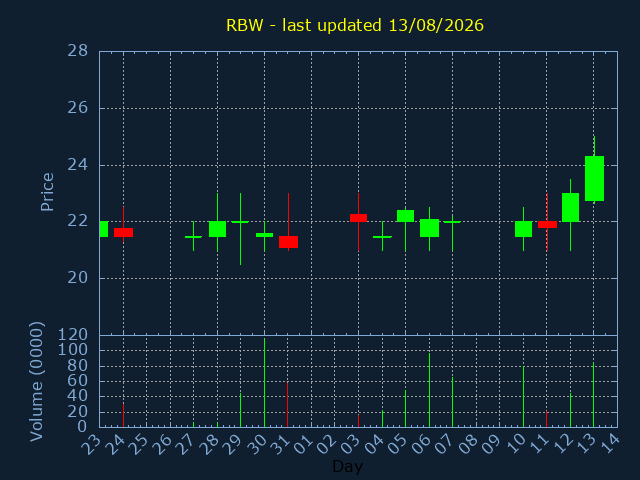640x480 pixels.
Task: Click the 100 volume tick label
Action: click(73, 350)
